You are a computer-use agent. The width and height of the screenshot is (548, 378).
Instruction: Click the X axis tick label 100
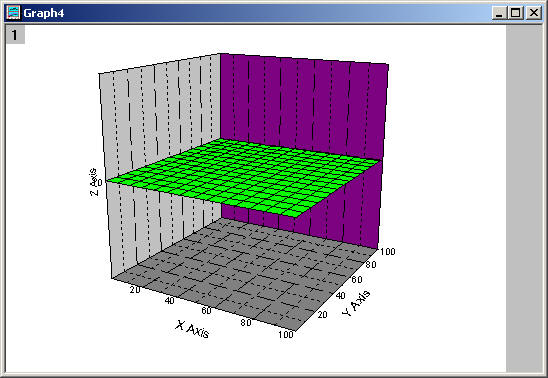[286, 334]
